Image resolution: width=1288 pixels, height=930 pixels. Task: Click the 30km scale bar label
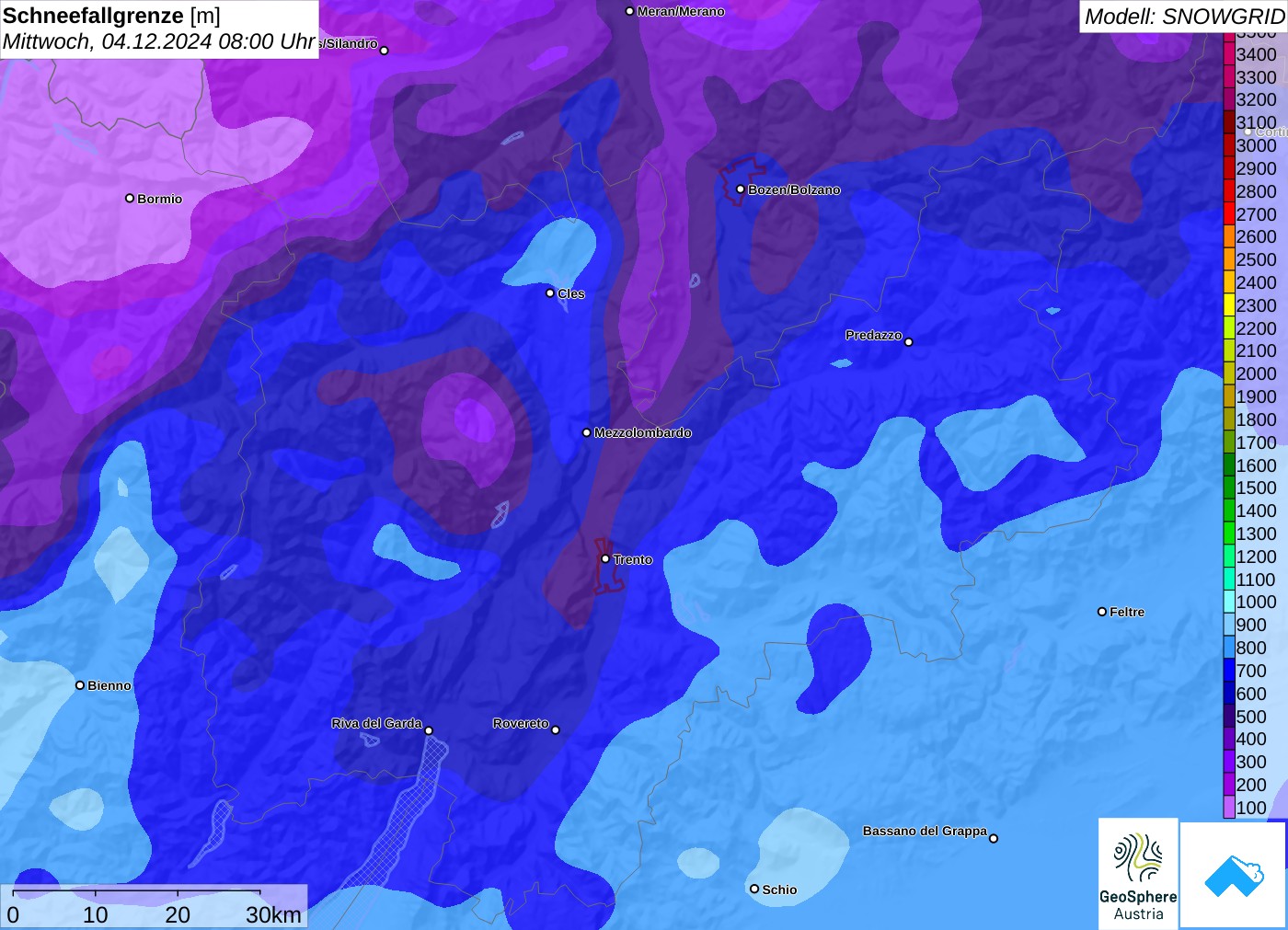(273, 914)
